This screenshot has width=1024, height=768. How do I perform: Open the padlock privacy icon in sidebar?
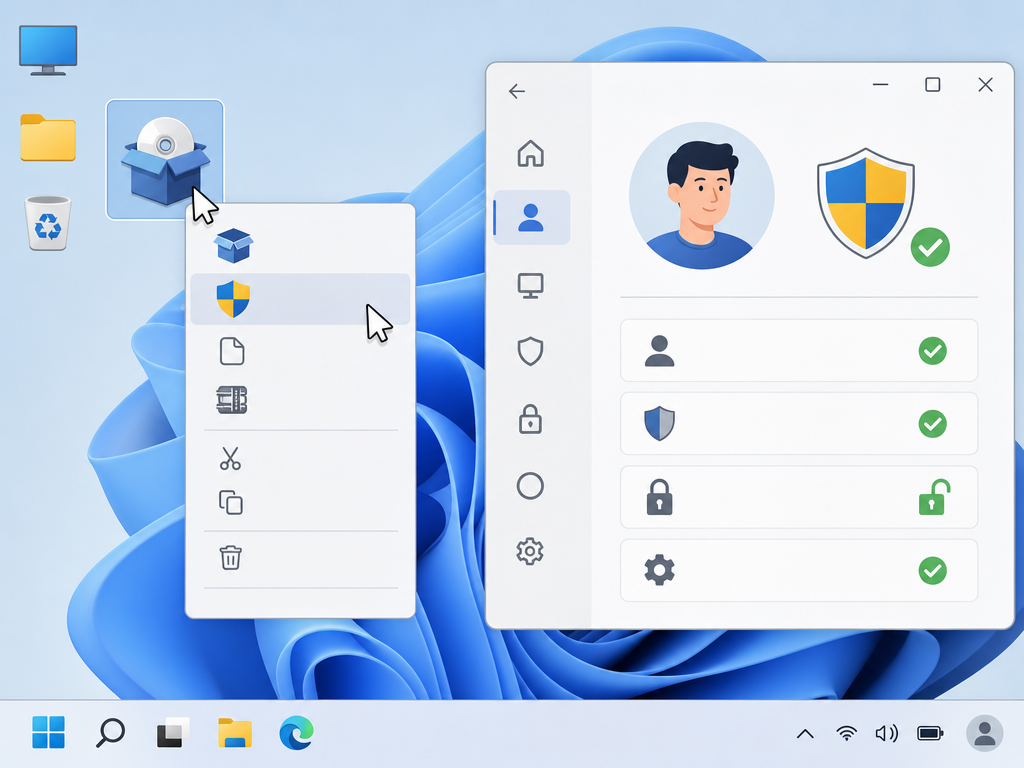tap(530, 419)
